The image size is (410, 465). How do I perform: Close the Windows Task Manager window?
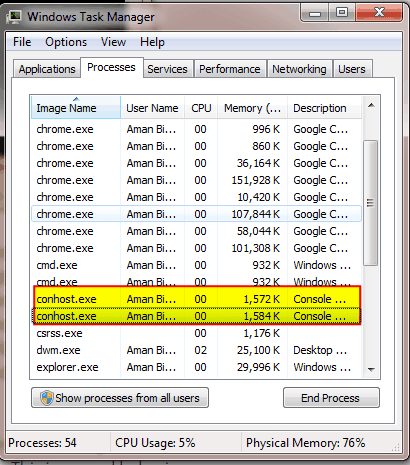379,13
